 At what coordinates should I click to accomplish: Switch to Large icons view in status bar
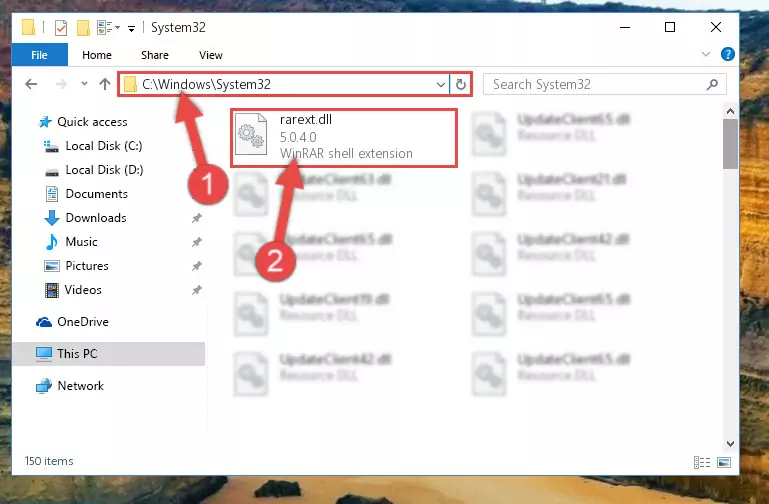724,462
